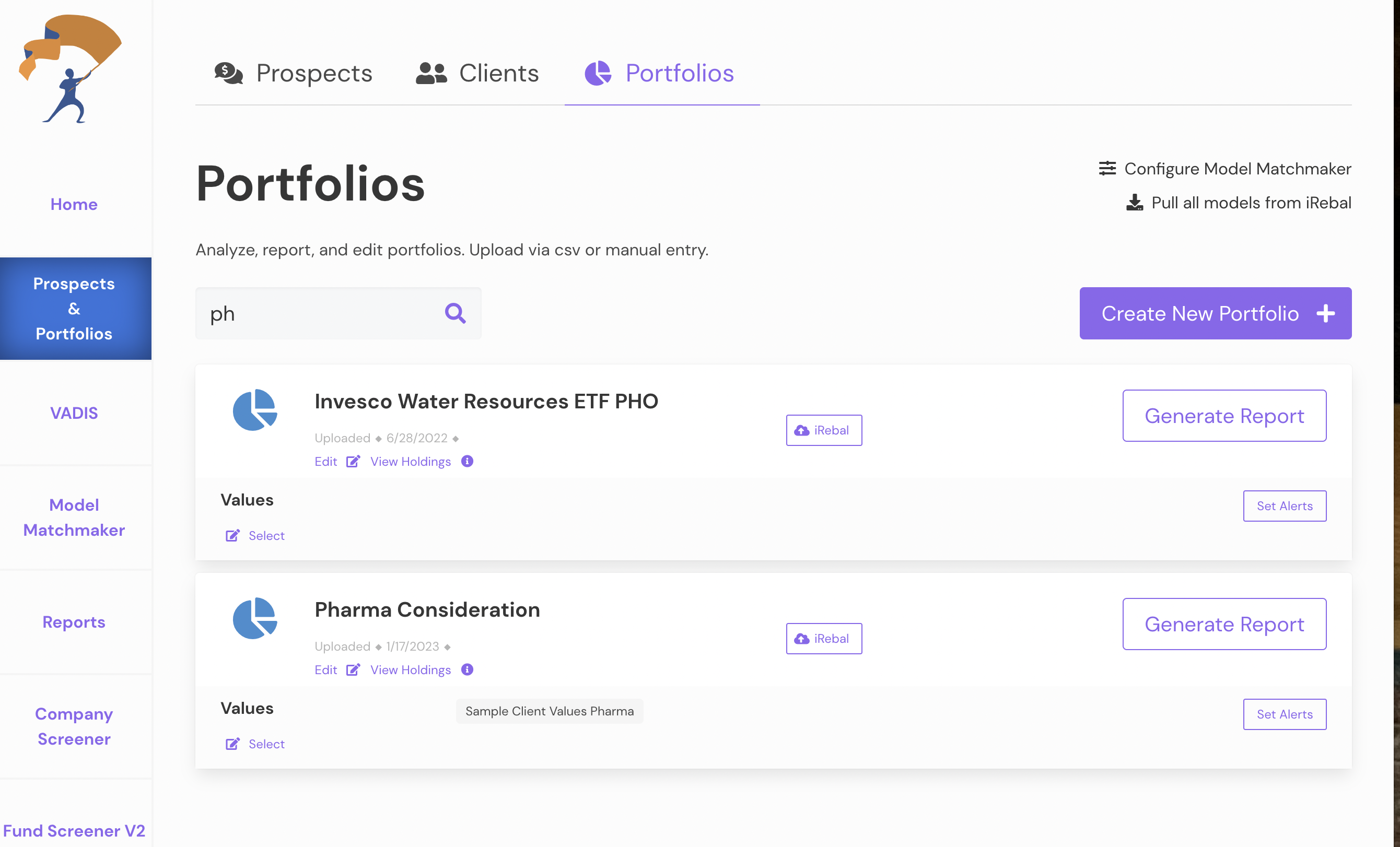Click iRebal button for Invesco Water Resources

(824, 430)
